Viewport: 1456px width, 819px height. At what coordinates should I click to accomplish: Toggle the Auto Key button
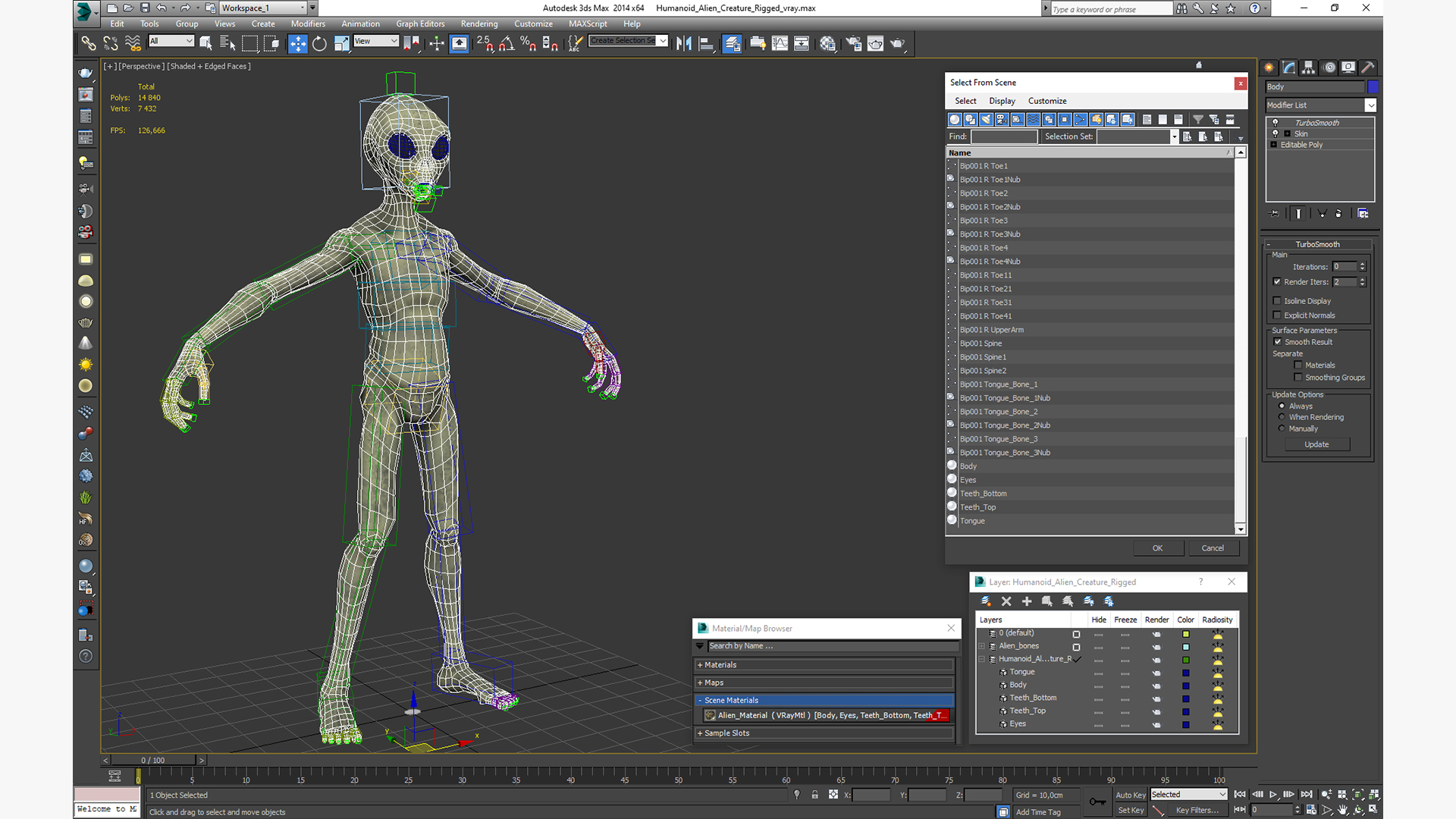click(x=1131, y=795)
